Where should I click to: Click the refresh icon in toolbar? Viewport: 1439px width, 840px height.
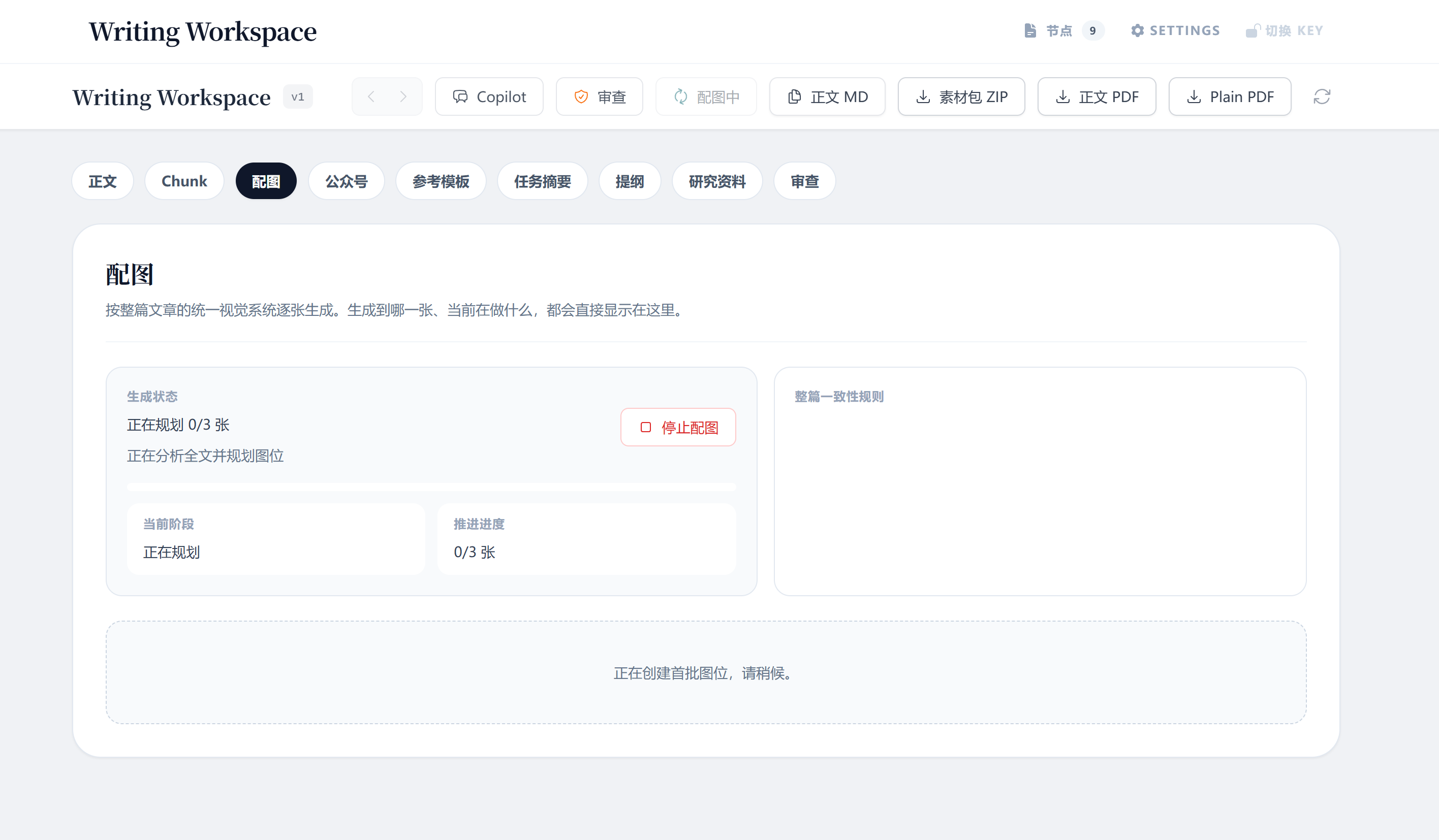tap(1321, 97)
